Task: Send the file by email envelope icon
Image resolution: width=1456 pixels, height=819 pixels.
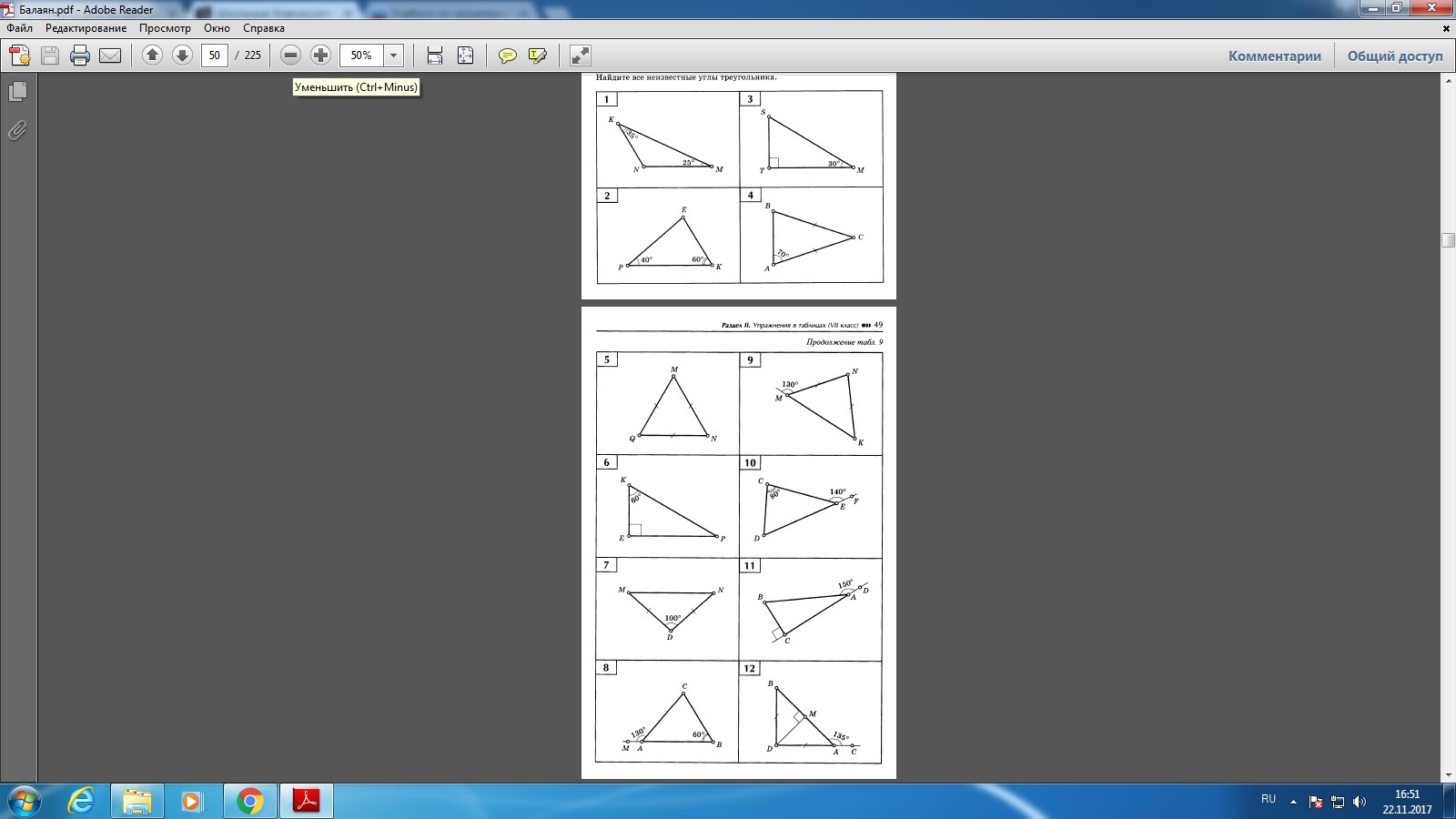Action: (110, 56)
